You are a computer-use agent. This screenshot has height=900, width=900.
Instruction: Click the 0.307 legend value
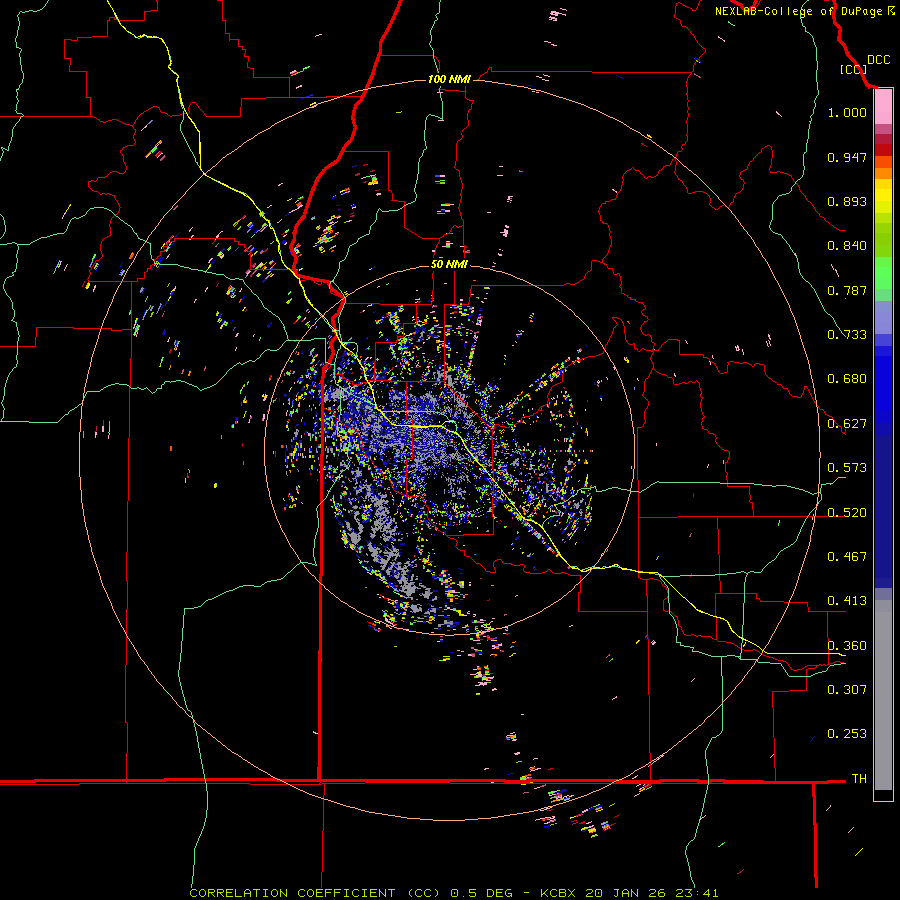pyautogui.click(x=847, y=689)
